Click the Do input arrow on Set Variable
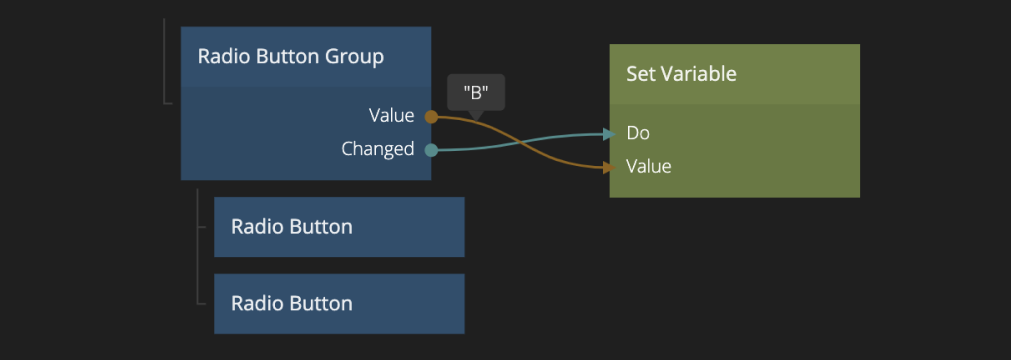Image resolution: width=1011 pixels, height=360 pixels. 609,134
